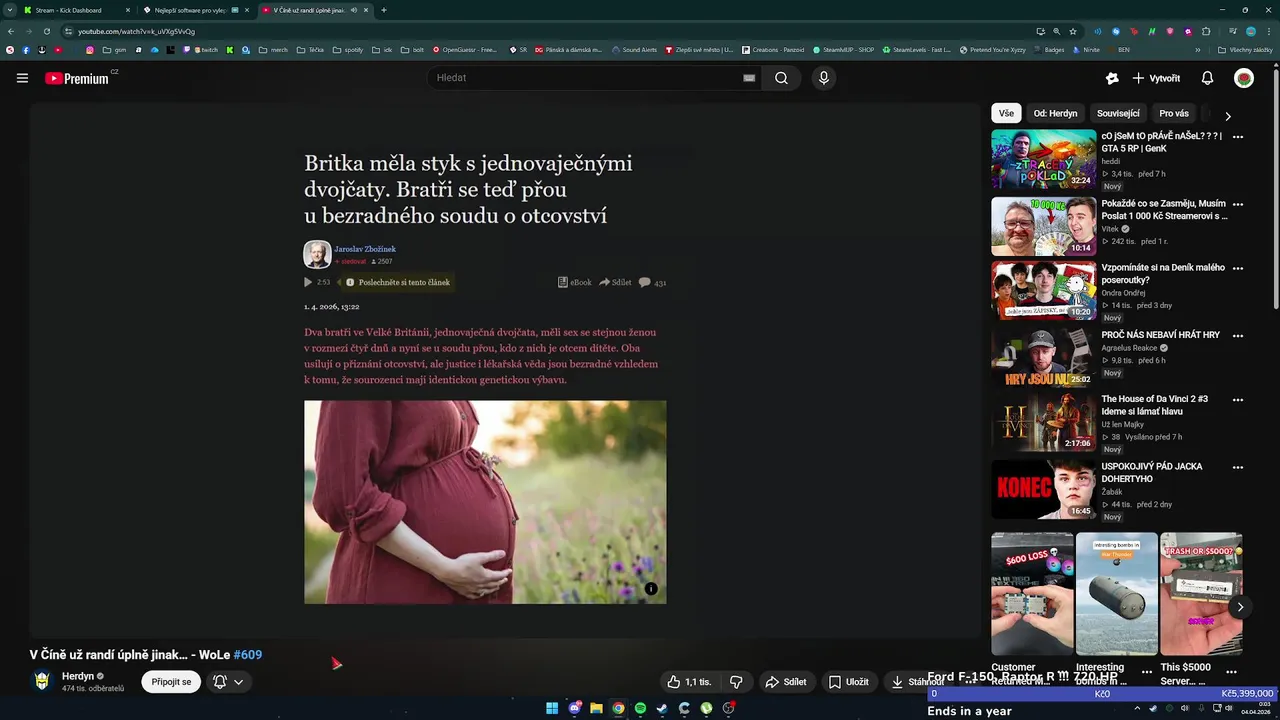
Task: Click the browser address bar URL
Action: click(x=136, y=31)
